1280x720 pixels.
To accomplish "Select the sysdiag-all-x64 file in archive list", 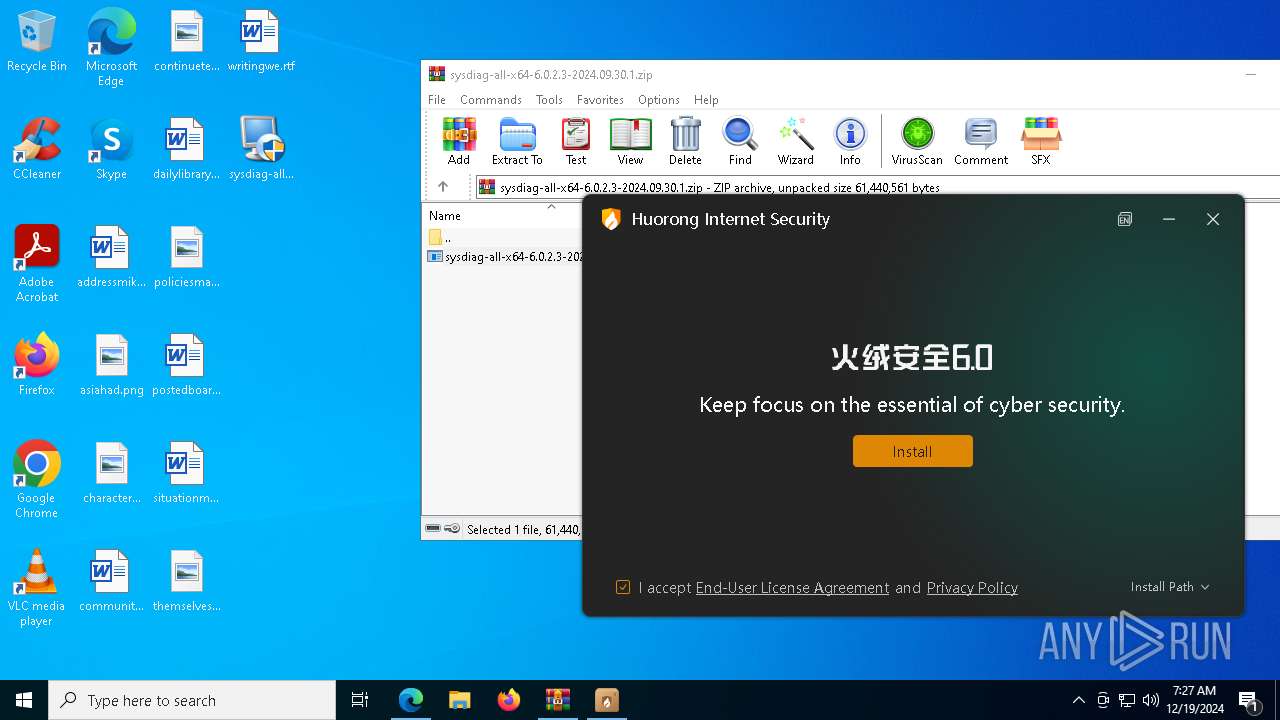I will (504, 257).
